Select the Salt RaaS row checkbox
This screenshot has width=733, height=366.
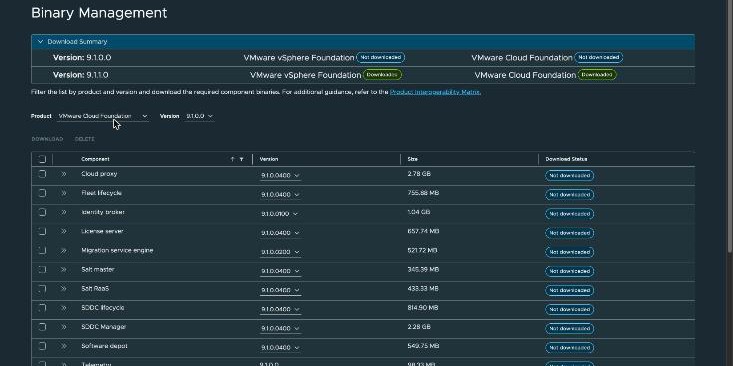(42, 289)
